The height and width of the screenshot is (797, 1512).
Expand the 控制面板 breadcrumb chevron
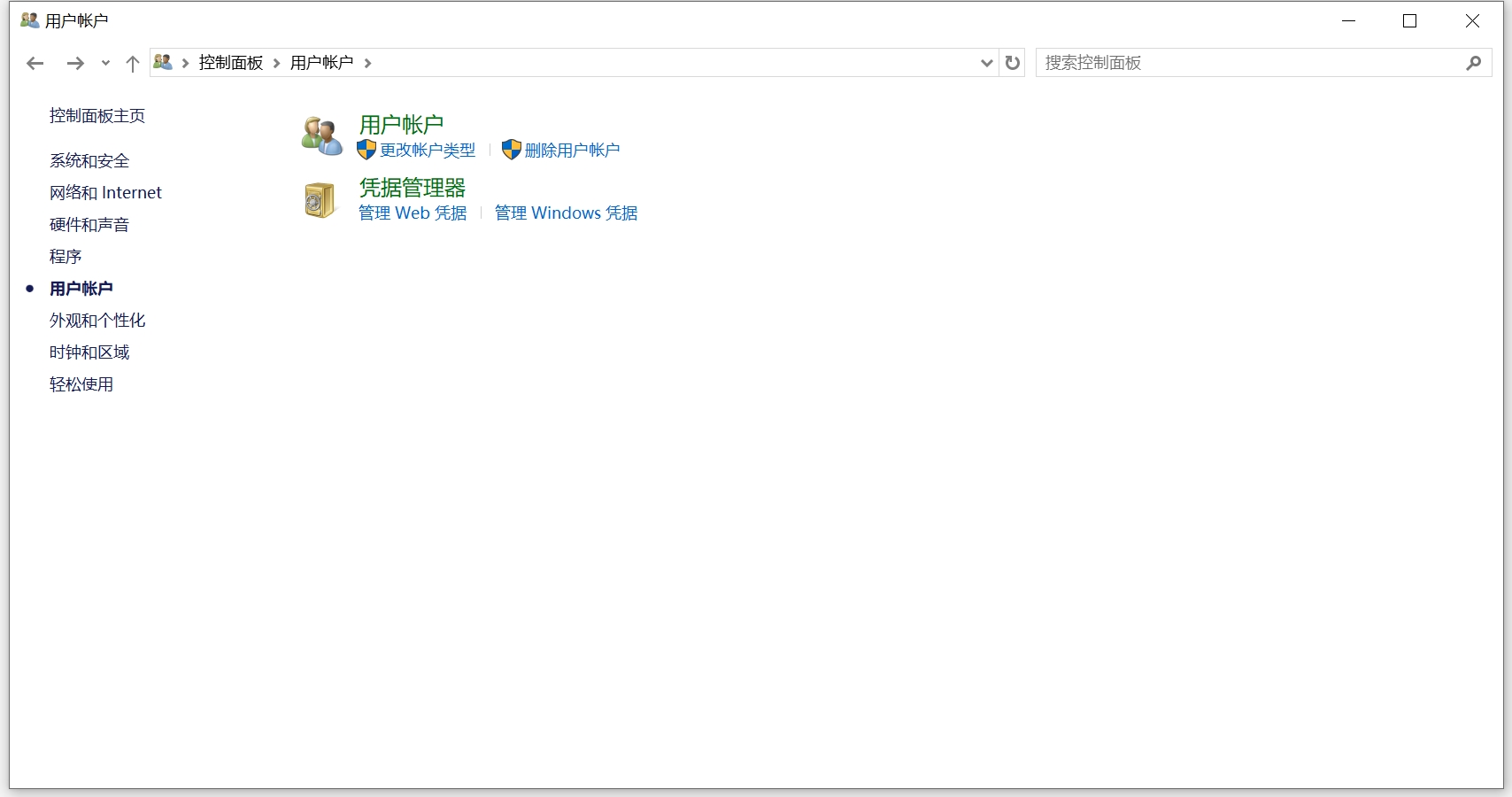point(274,62)
